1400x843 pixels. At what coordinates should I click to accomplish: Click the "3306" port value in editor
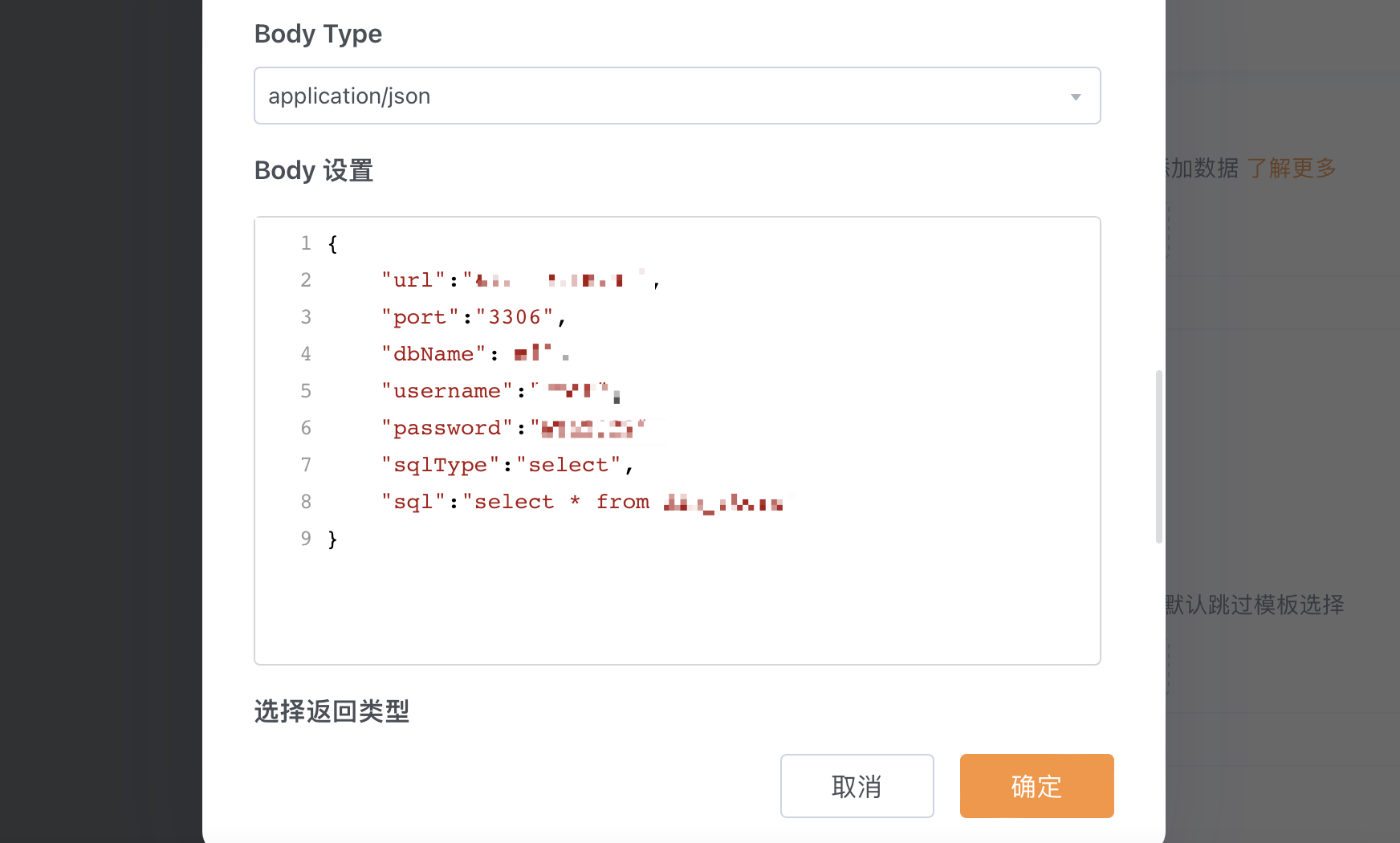(x=515, y=317)
